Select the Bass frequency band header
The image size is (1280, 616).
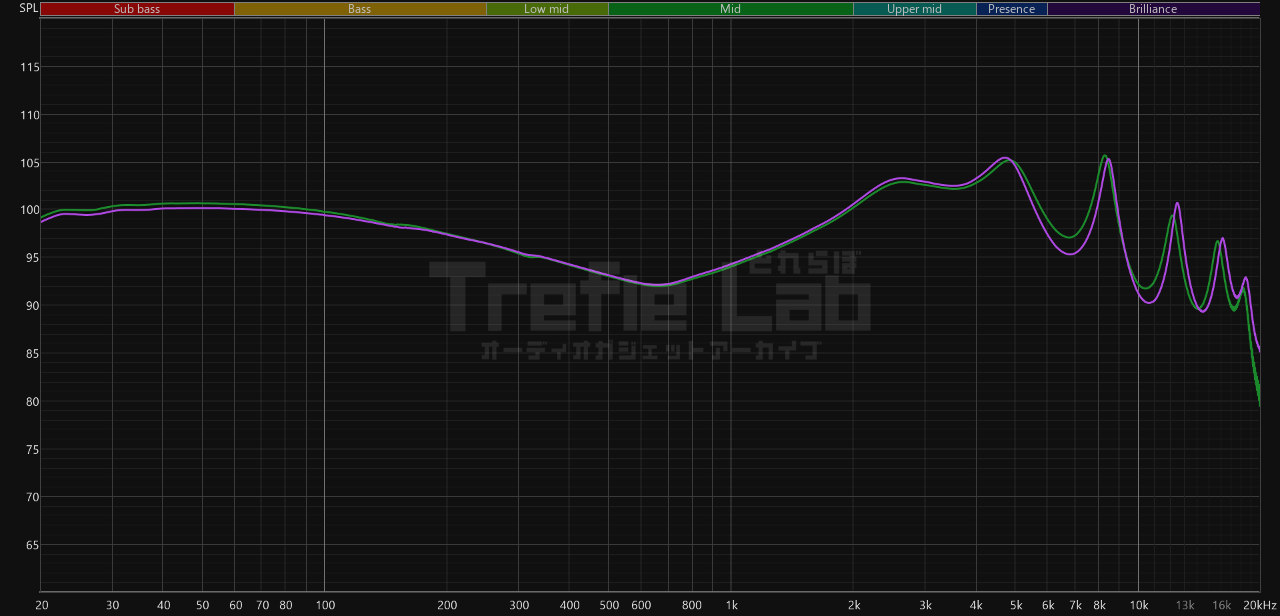click(x=360, y=9)
